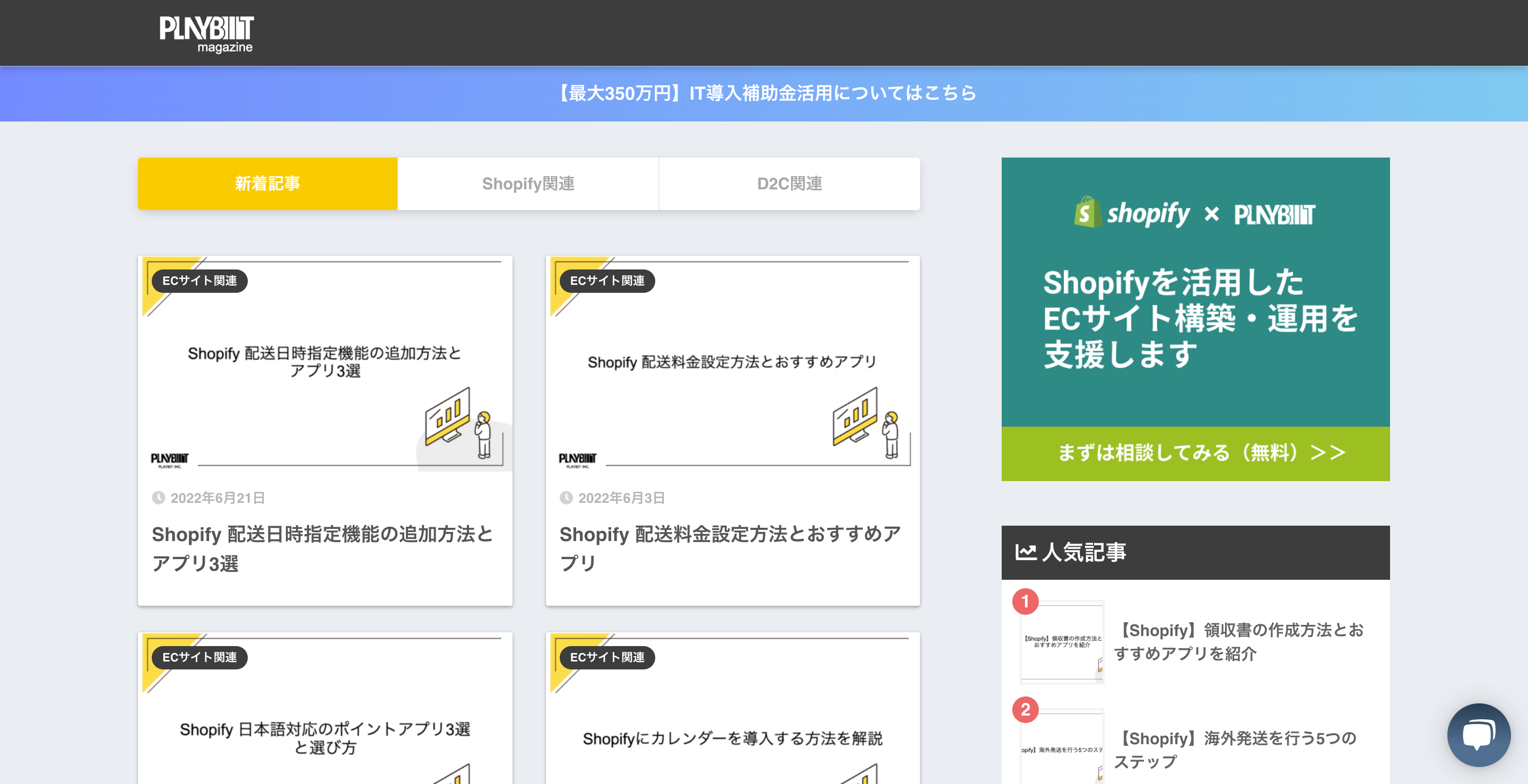1528x784 pixels.
Task: Click the Shopify logo in the sidebar banner
Action: (1132, 213)
